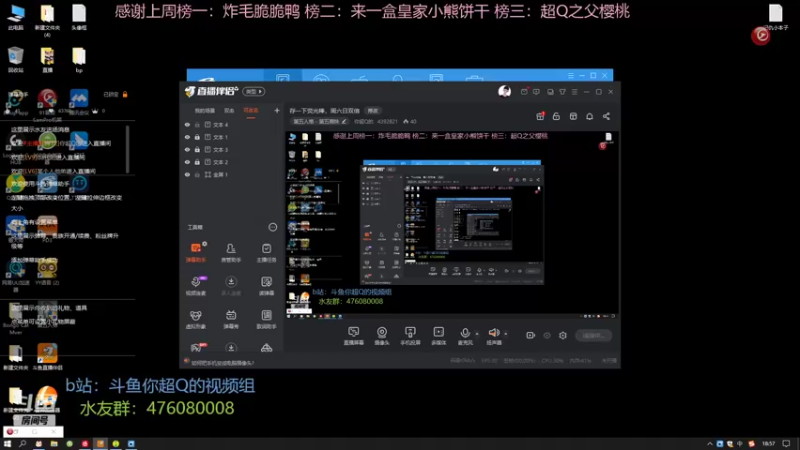Toggle visibility eye of layer 文本 1
This screenshot has height=450, width=800.
(x=187, y=137)
